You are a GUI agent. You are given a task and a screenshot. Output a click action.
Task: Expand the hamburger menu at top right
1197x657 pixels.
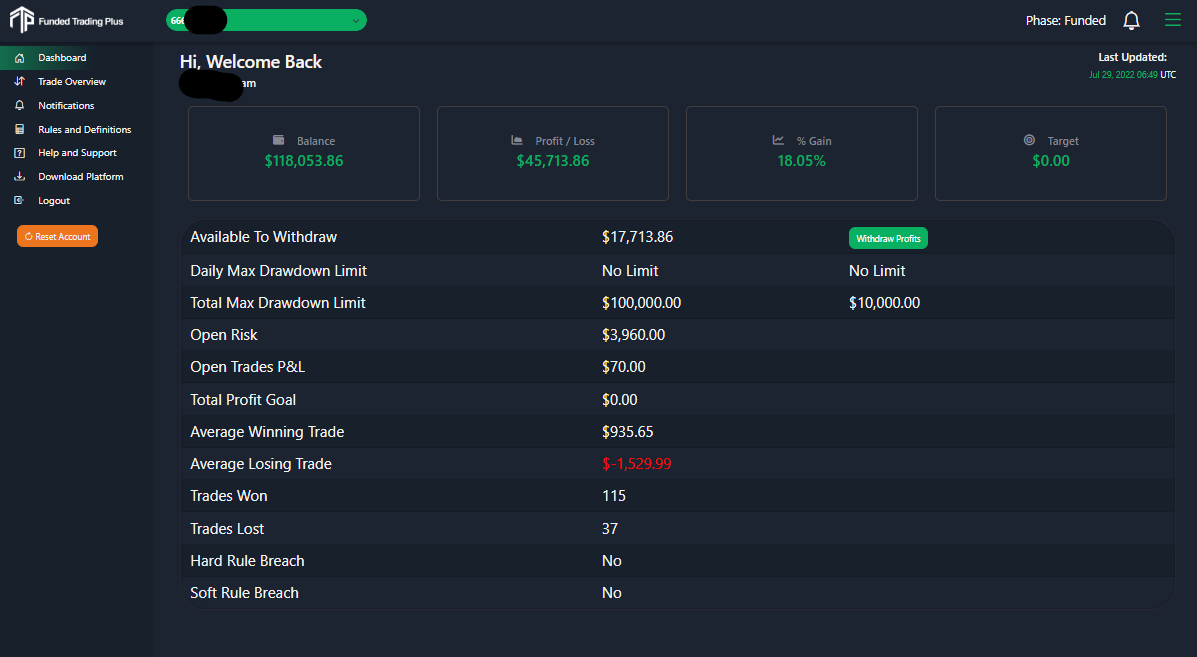coord(1172,19)
